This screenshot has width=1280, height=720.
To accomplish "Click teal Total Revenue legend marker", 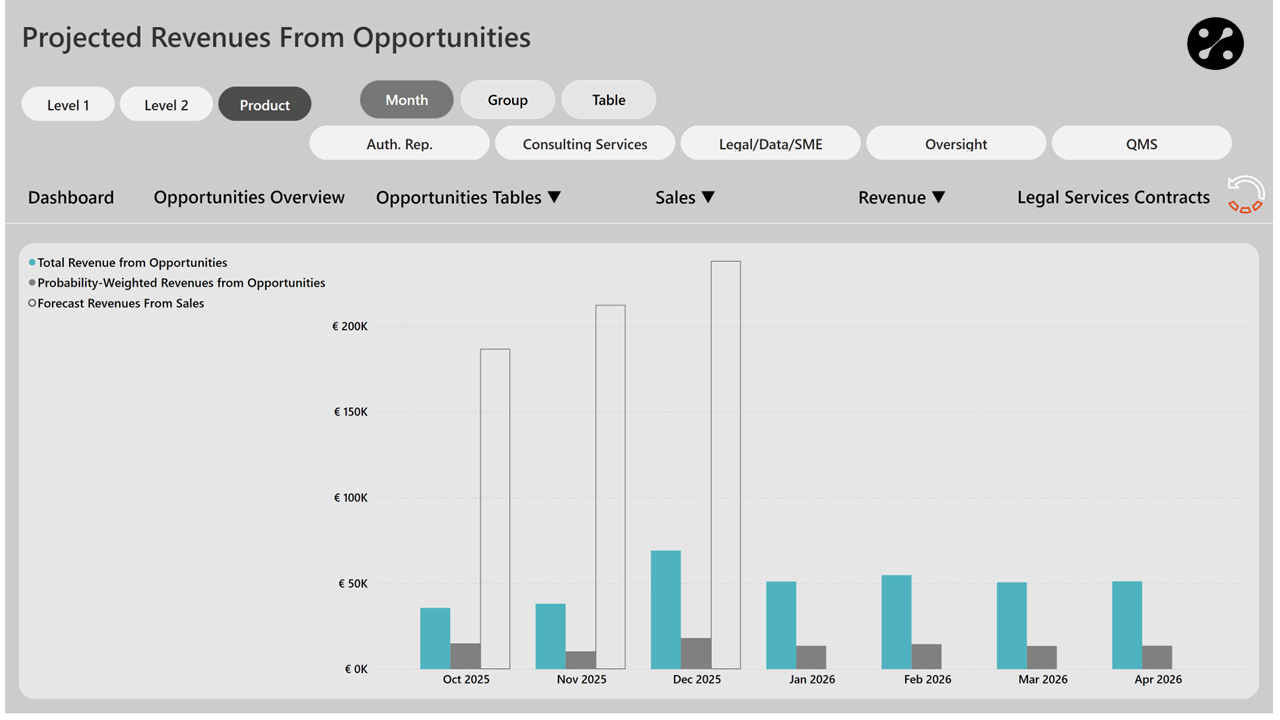I will point(32,263).
